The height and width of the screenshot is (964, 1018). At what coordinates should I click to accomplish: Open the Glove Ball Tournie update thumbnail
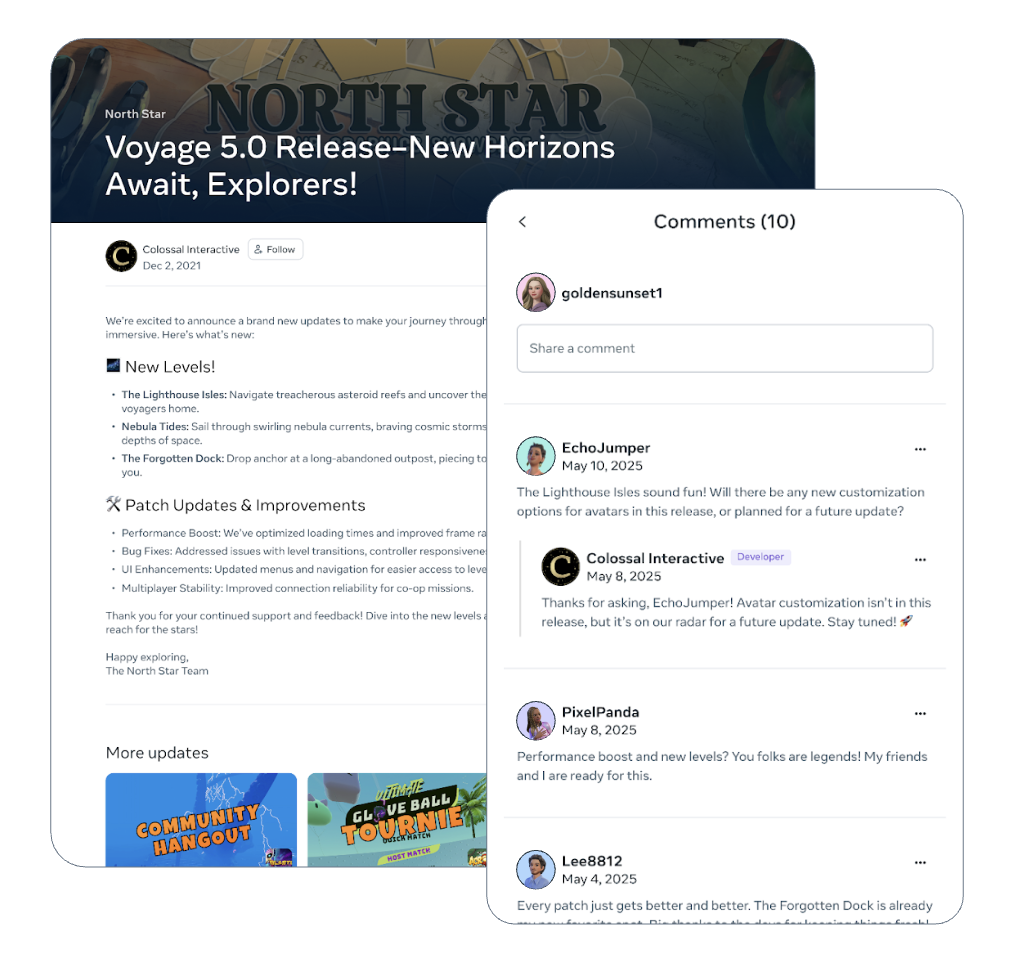(397, 820)
